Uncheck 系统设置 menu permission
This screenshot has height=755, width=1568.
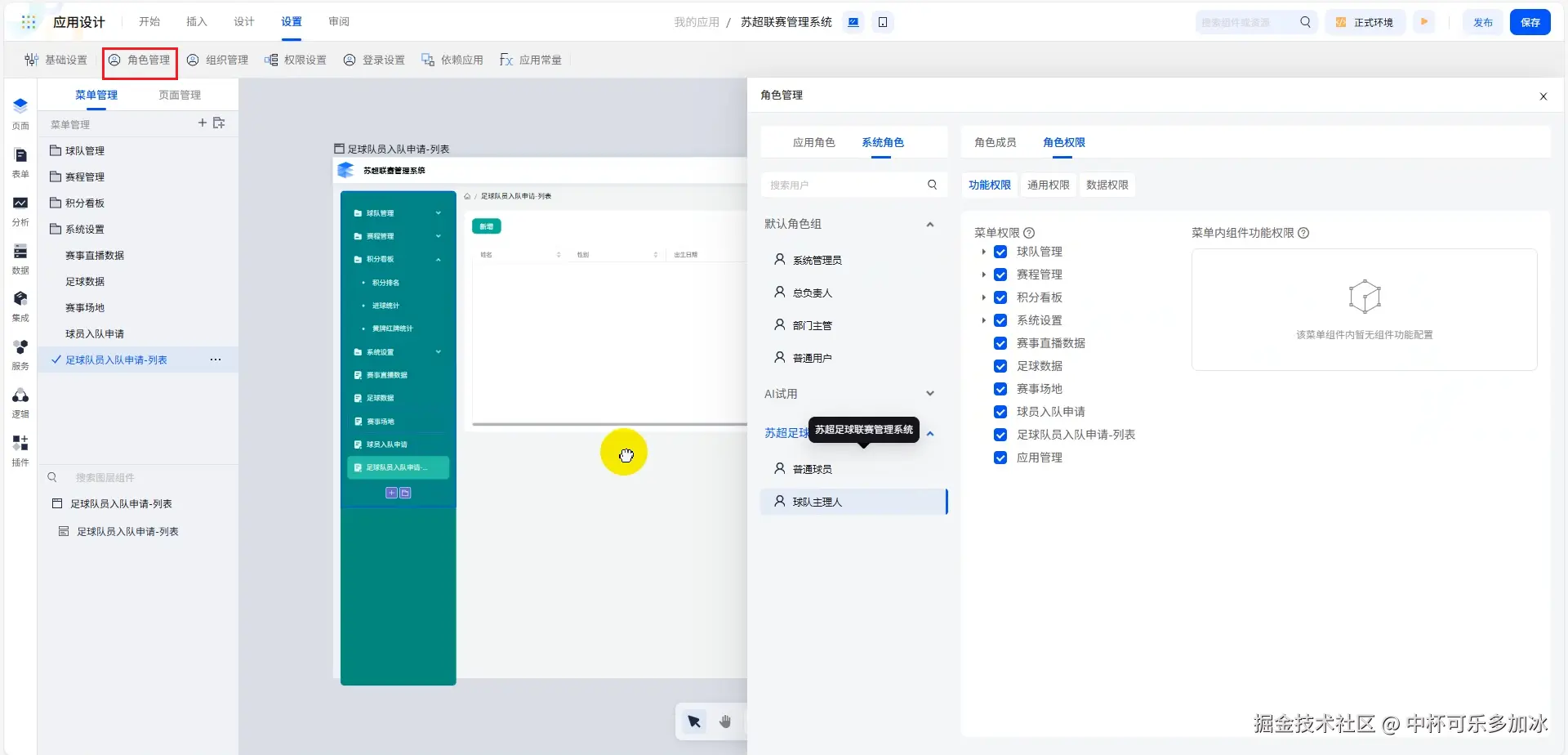click(x=1000, y=320)
